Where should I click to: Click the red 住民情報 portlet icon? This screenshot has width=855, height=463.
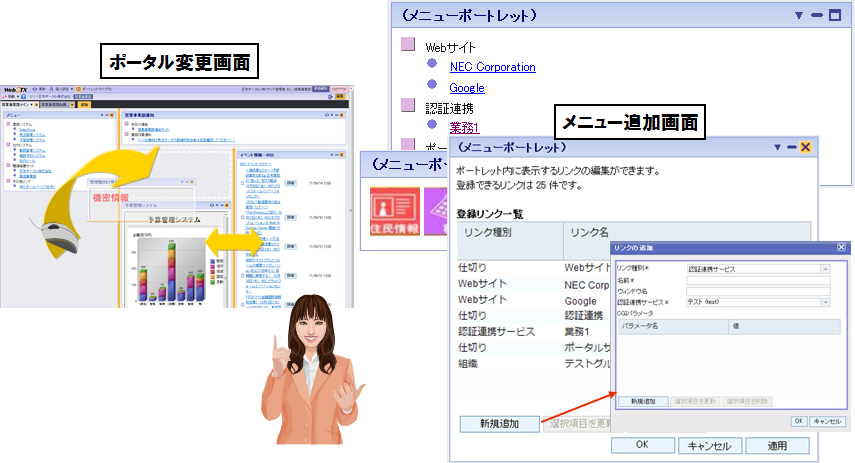(392, 208)
